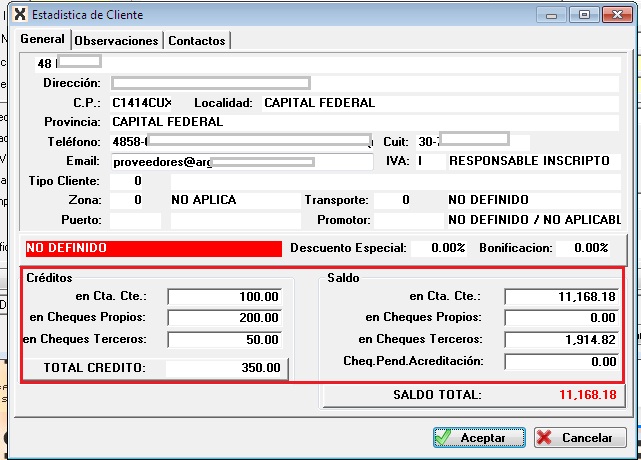This screenshot has height=460, width=641.
Task: Select the Cheq.Pend.Acreditación field
Action: pyautogui.click(x=561, y=362)
